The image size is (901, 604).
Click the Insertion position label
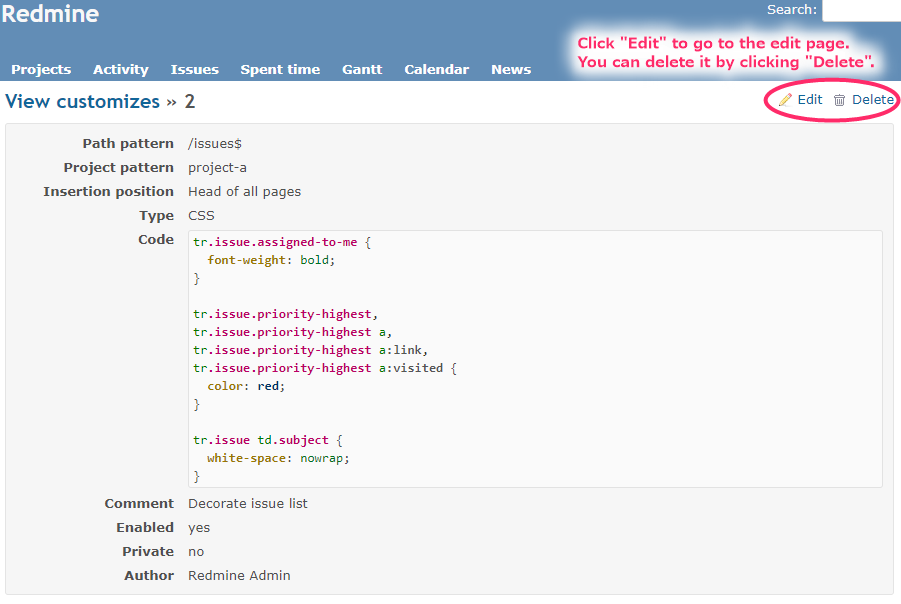click(109, 192)
